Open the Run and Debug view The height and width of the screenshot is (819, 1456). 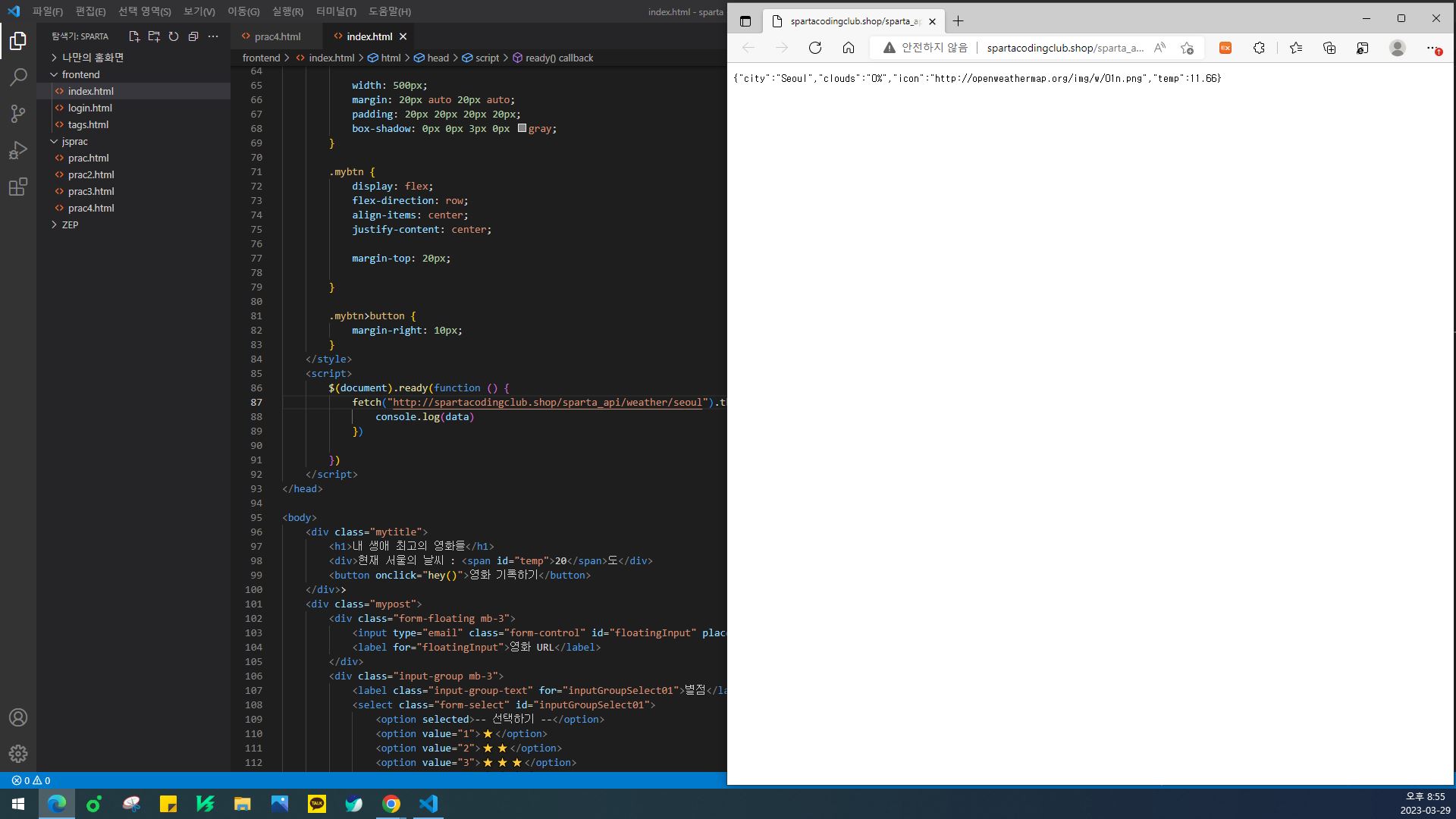[x=18, y=150]
